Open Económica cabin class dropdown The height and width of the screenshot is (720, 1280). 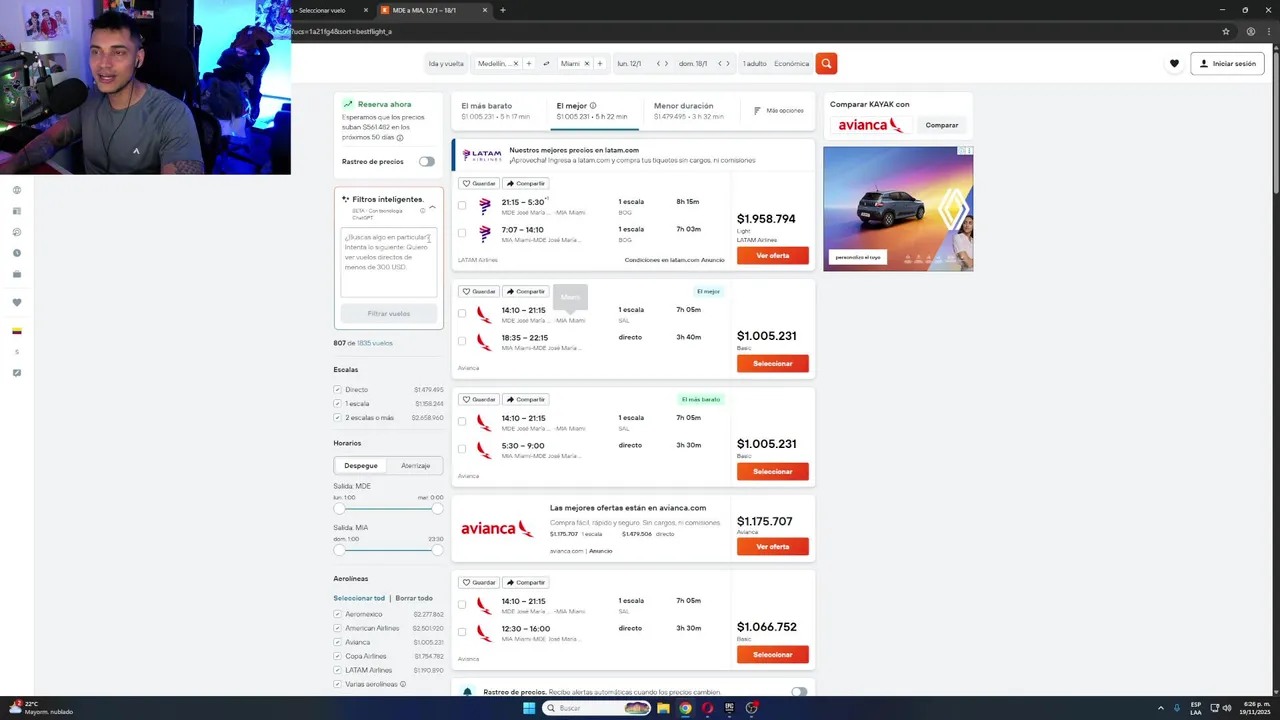tap(791, 63)
